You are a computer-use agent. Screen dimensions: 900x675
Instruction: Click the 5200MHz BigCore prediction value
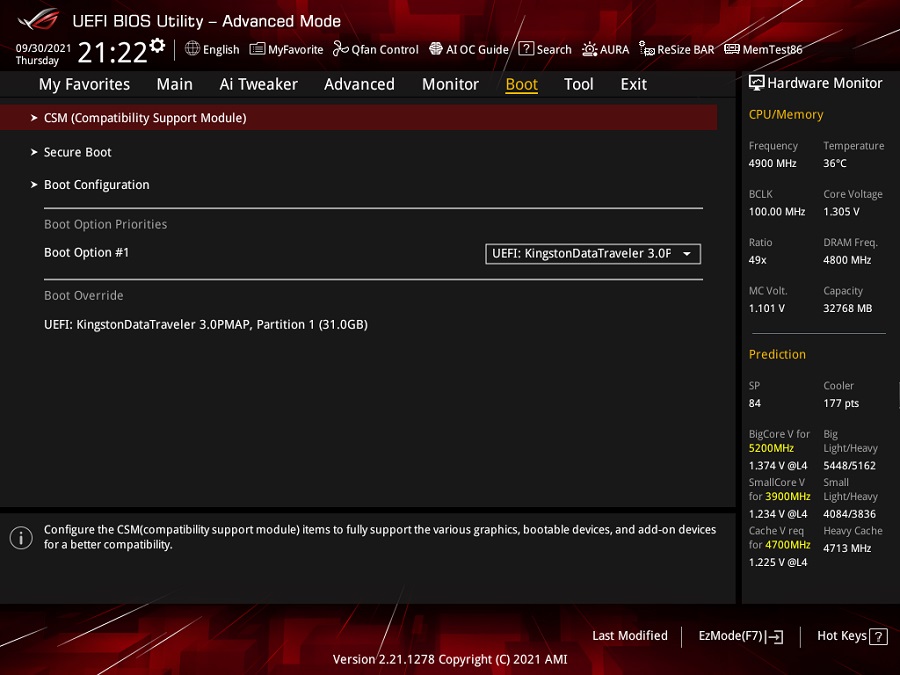(771, 448)
